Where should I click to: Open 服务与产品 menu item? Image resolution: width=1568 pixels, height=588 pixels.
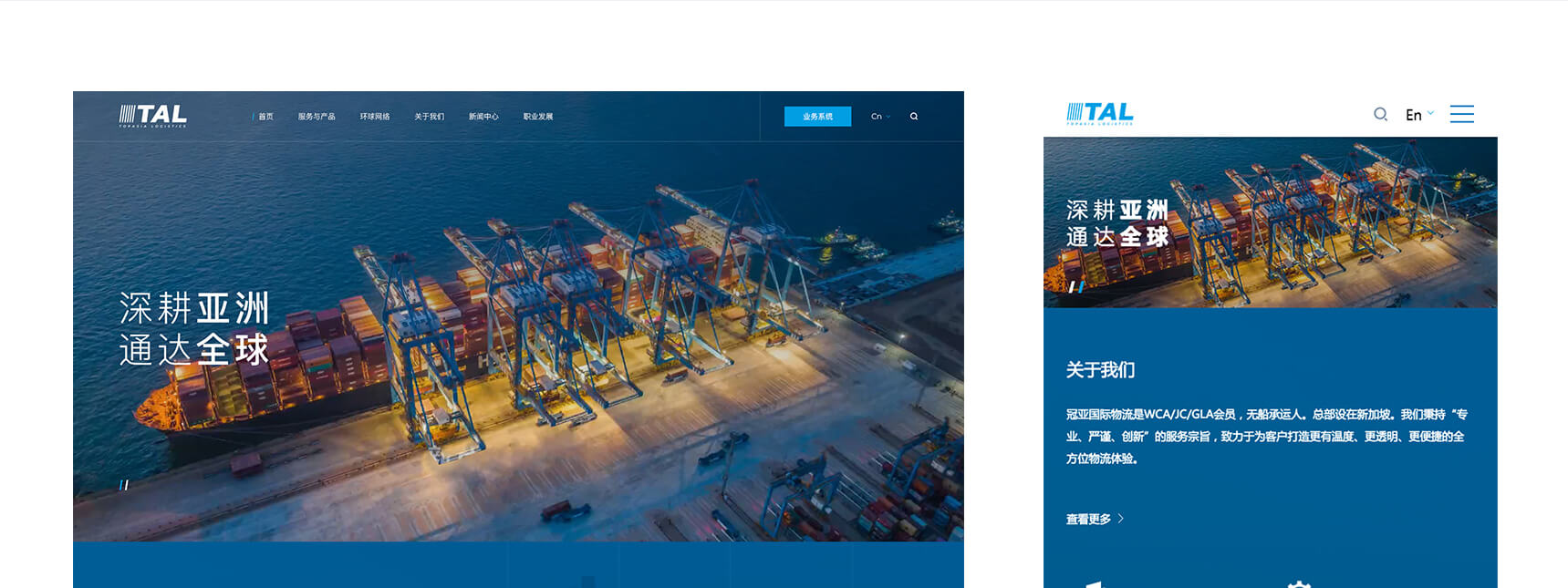(x=317, y=117)
